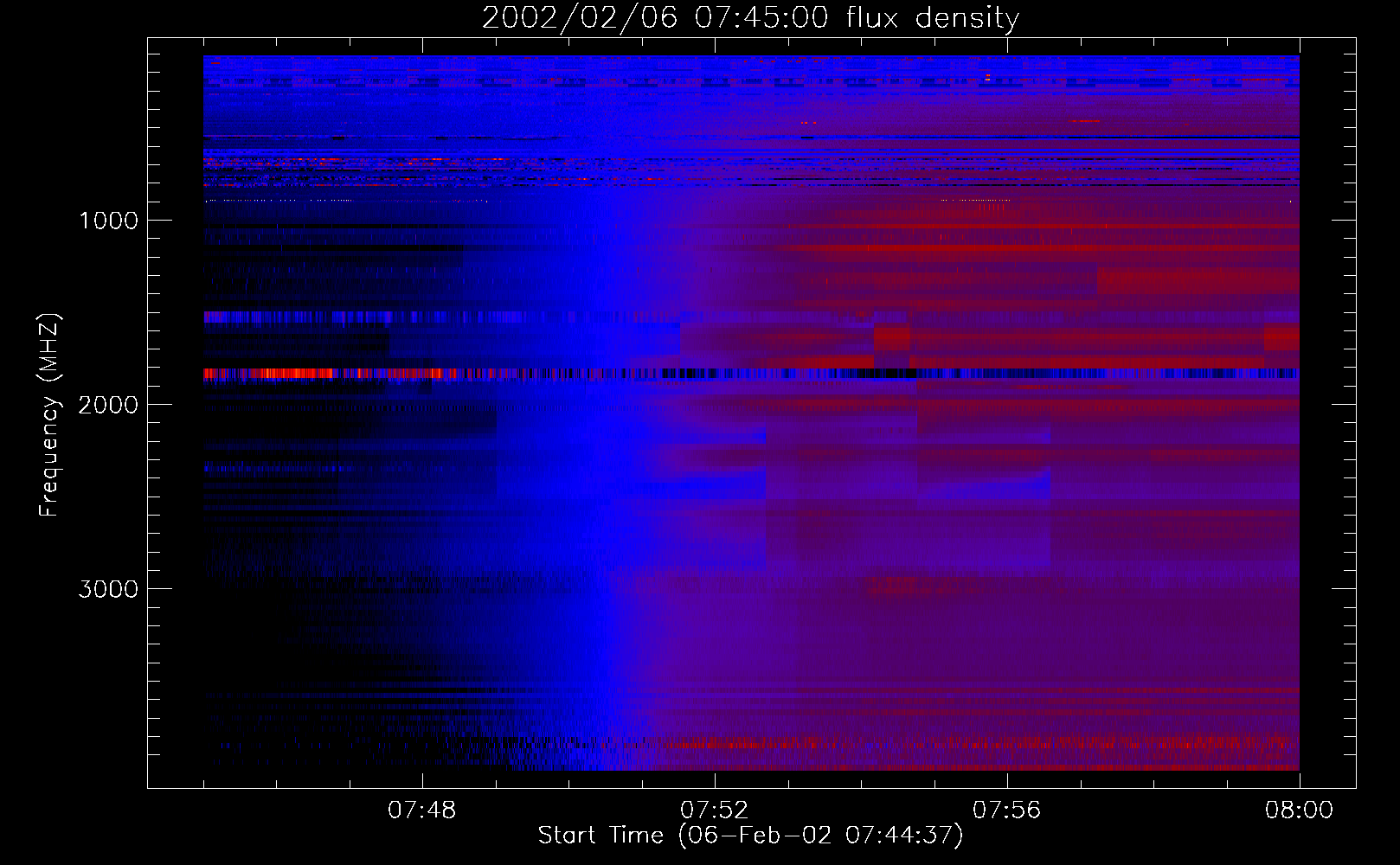
Task: Click the plot title '2002/02/06 07:45:00 flux density'
Action: pyautogui.click(x=750, y=17)
